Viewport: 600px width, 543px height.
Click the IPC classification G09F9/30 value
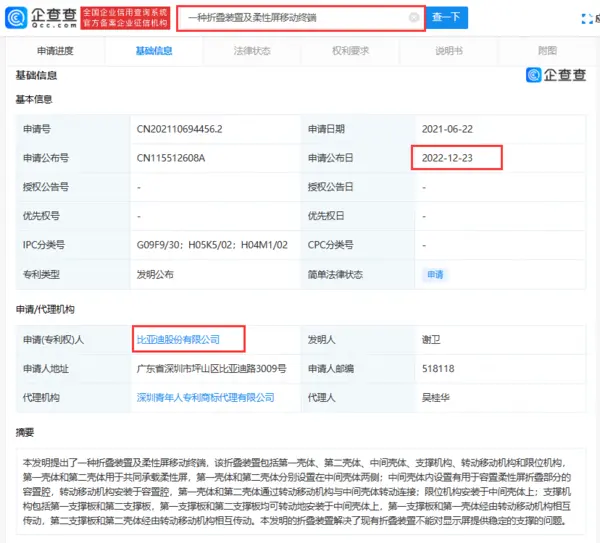click(x=212, y=245)
